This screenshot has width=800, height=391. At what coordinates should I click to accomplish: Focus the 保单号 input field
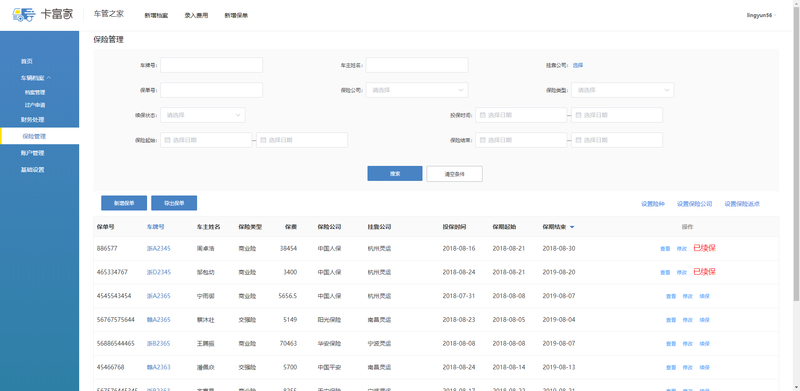(x=212, y=90)
